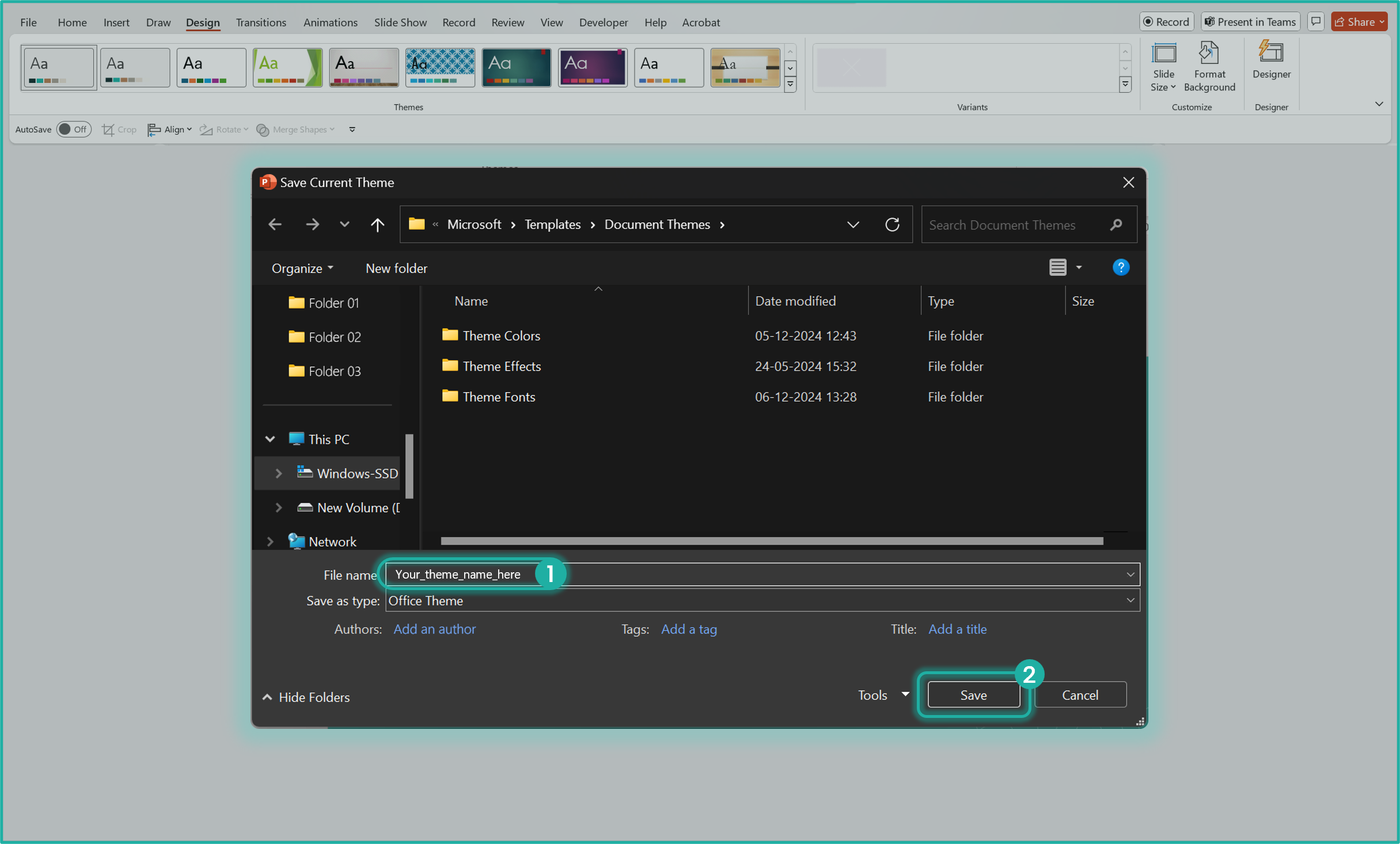The height and width of the screenshot is (844, 1400).
Task: Select the green arrow theme thumbnail
Action: (x=288, y=67)
